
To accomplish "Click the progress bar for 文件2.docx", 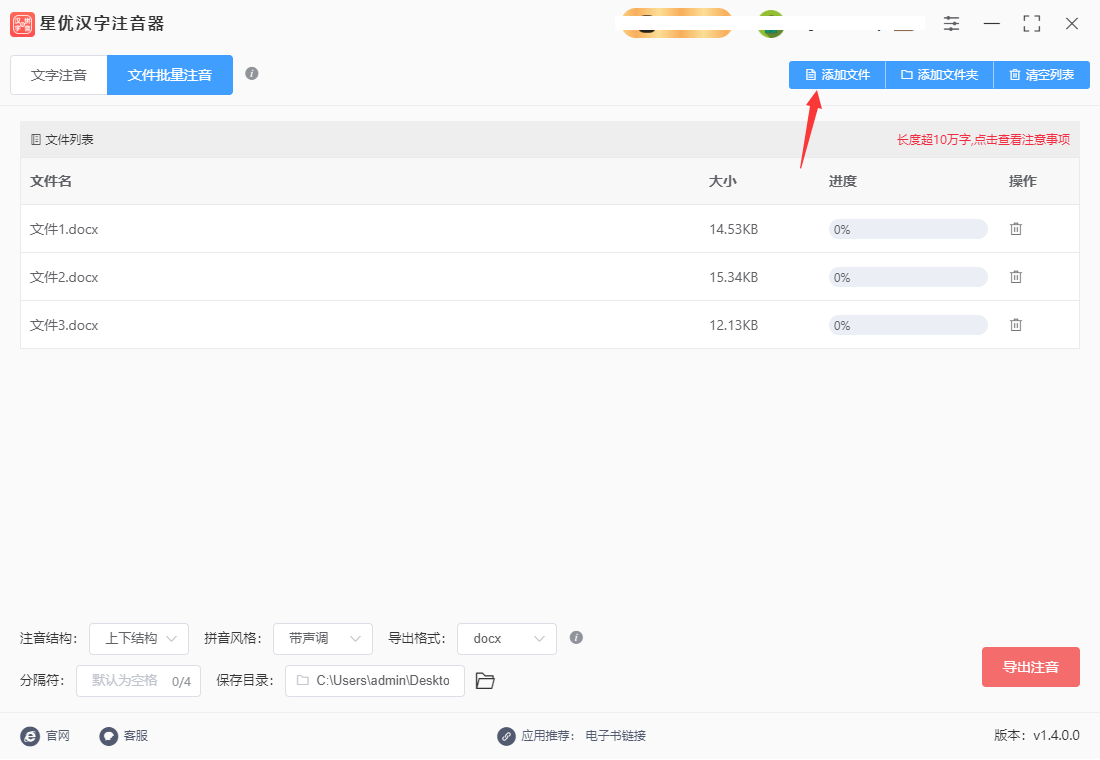I will pyautogui.click(x=908, y=277).
